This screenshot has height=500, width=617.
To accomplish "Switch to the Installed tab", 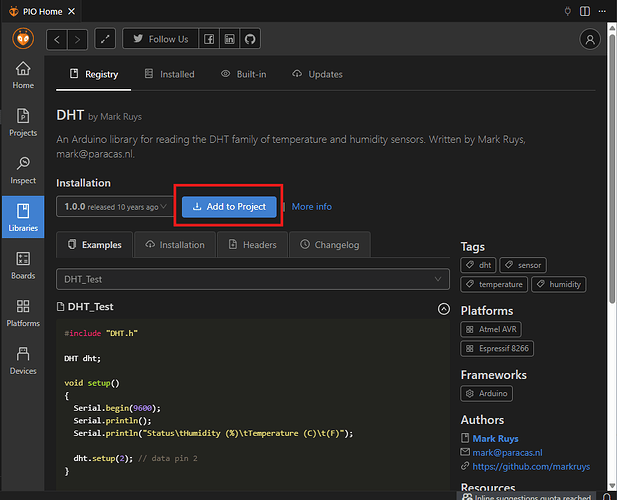I will pos(169,74).
